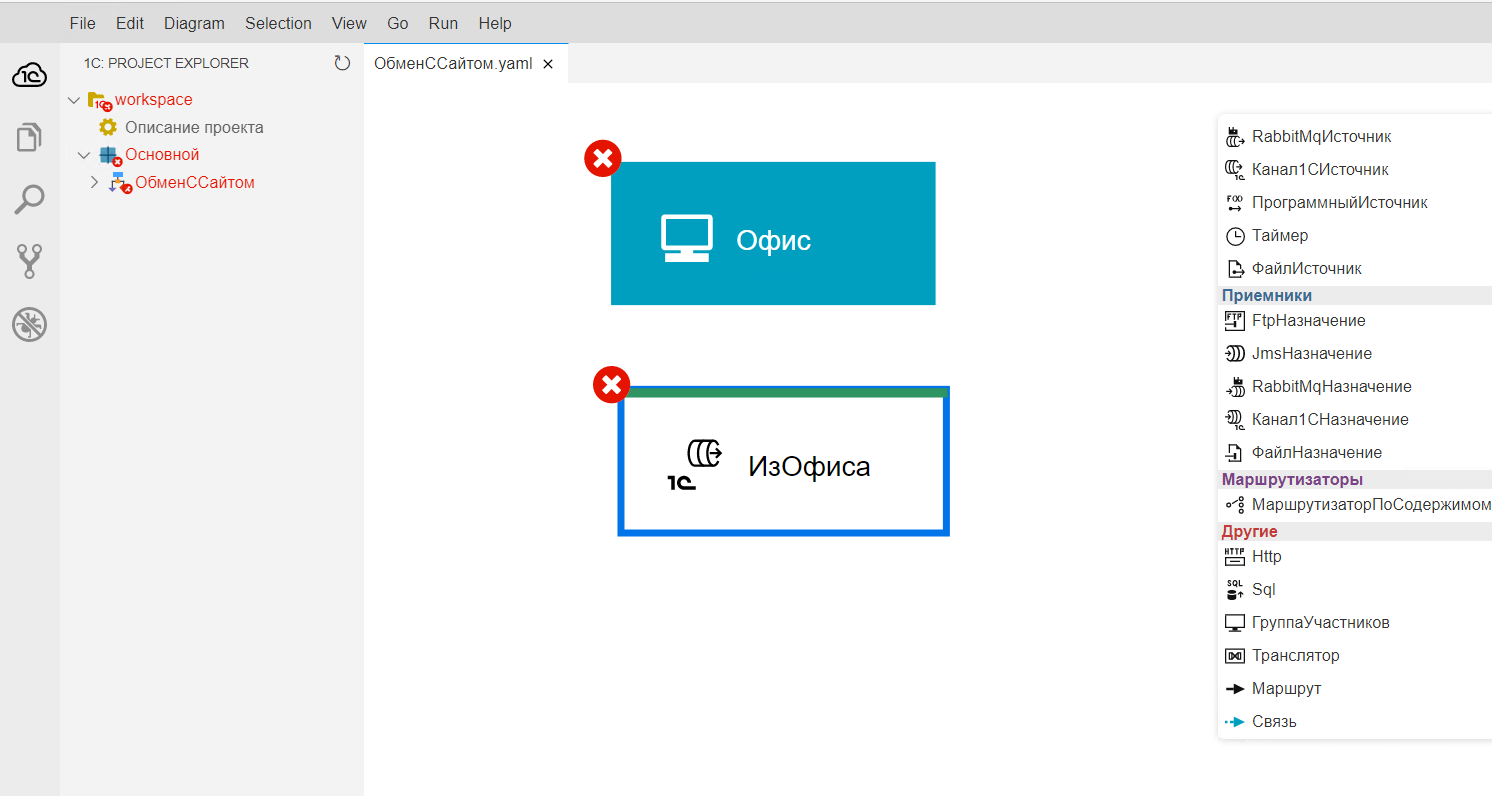Select the Sql palette element
This screenshot has width=1492, height=796.
tap(1263, 590)
